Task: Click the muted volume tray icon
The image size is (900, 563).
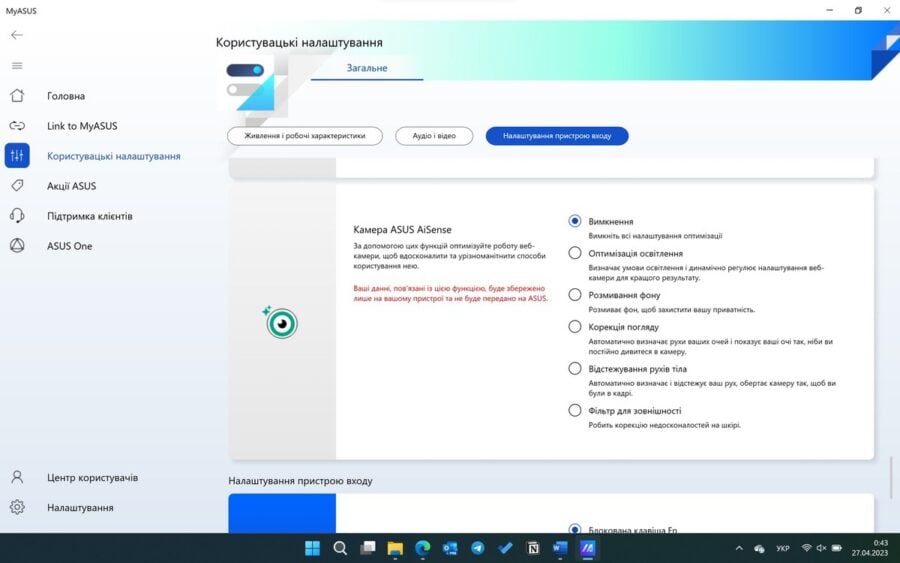Action: pos(821,548)
